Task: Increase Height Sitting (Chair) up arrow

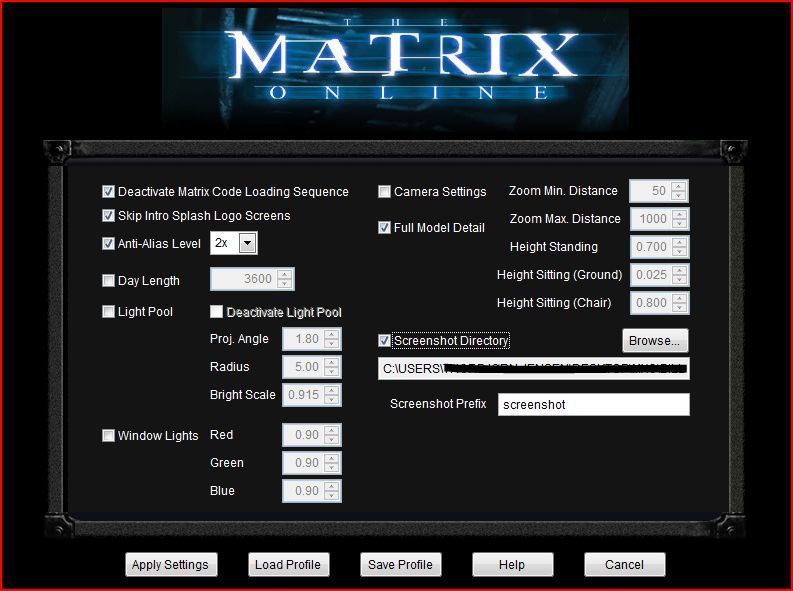Action: coord(679,298)
